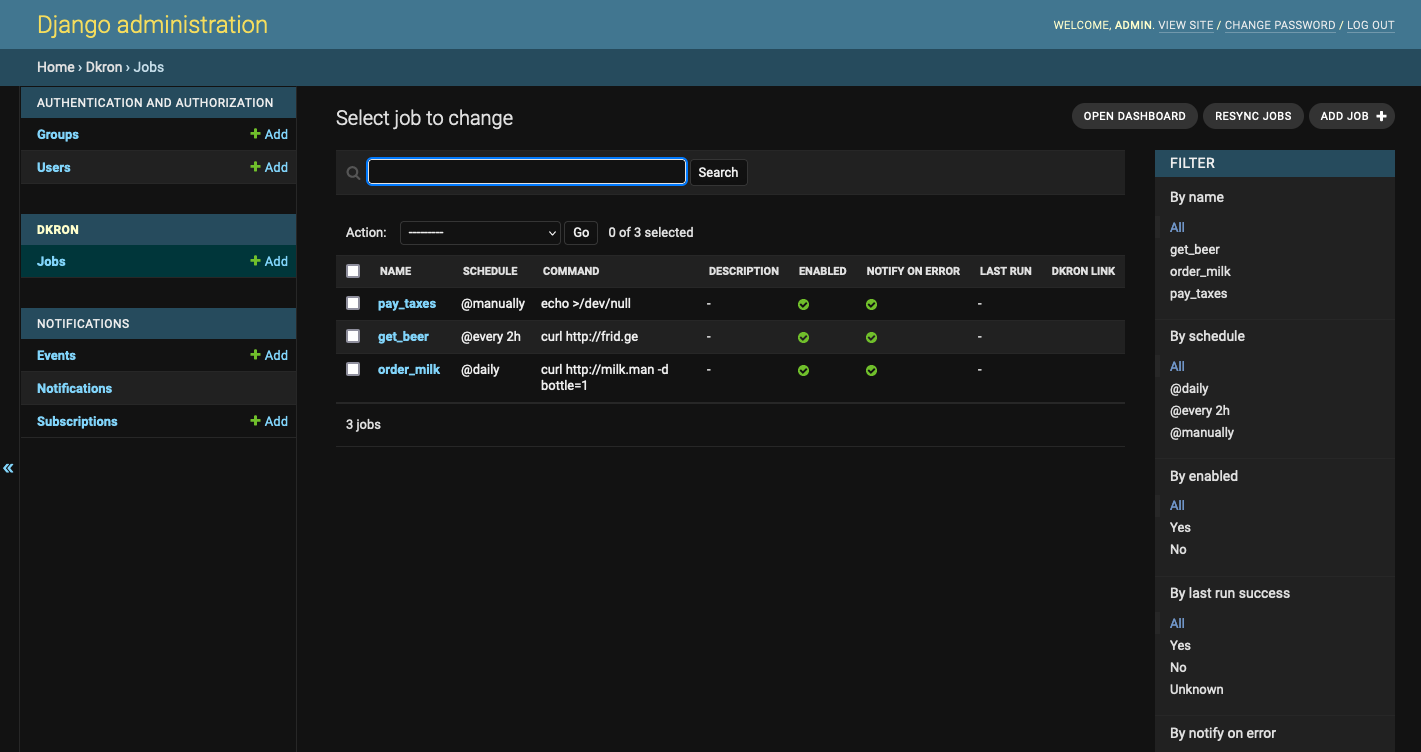Open the order_milk job link

tap(408, 369)
